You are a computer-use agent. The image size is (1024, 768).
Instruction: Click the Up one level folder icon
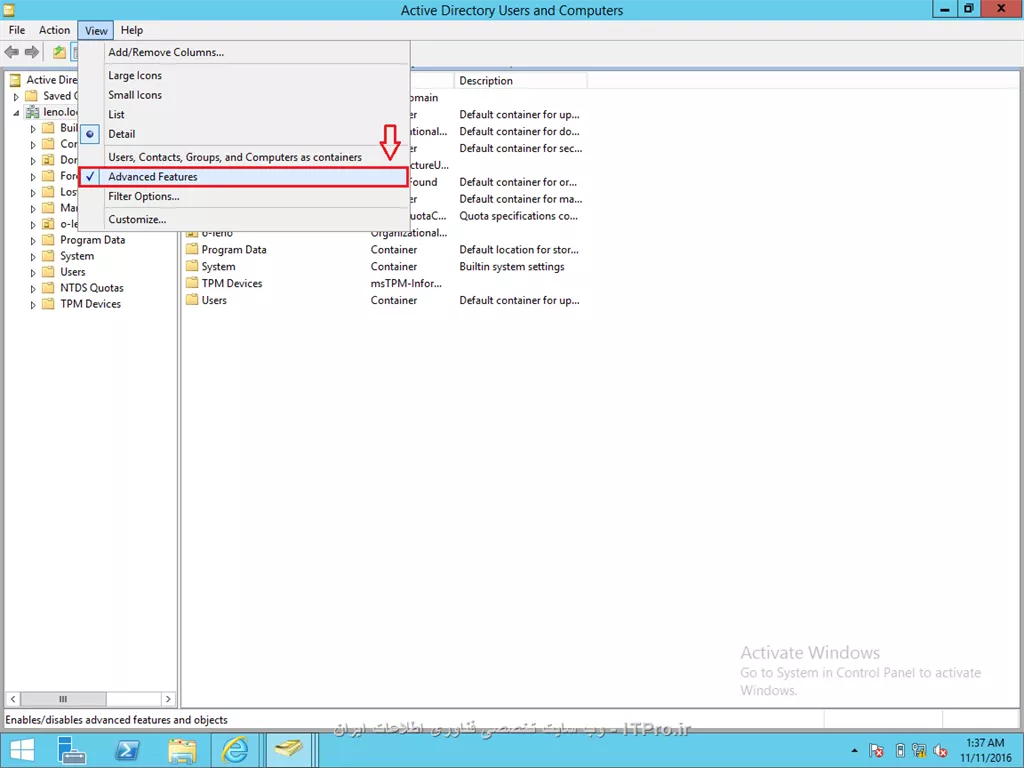click(59, 52)
